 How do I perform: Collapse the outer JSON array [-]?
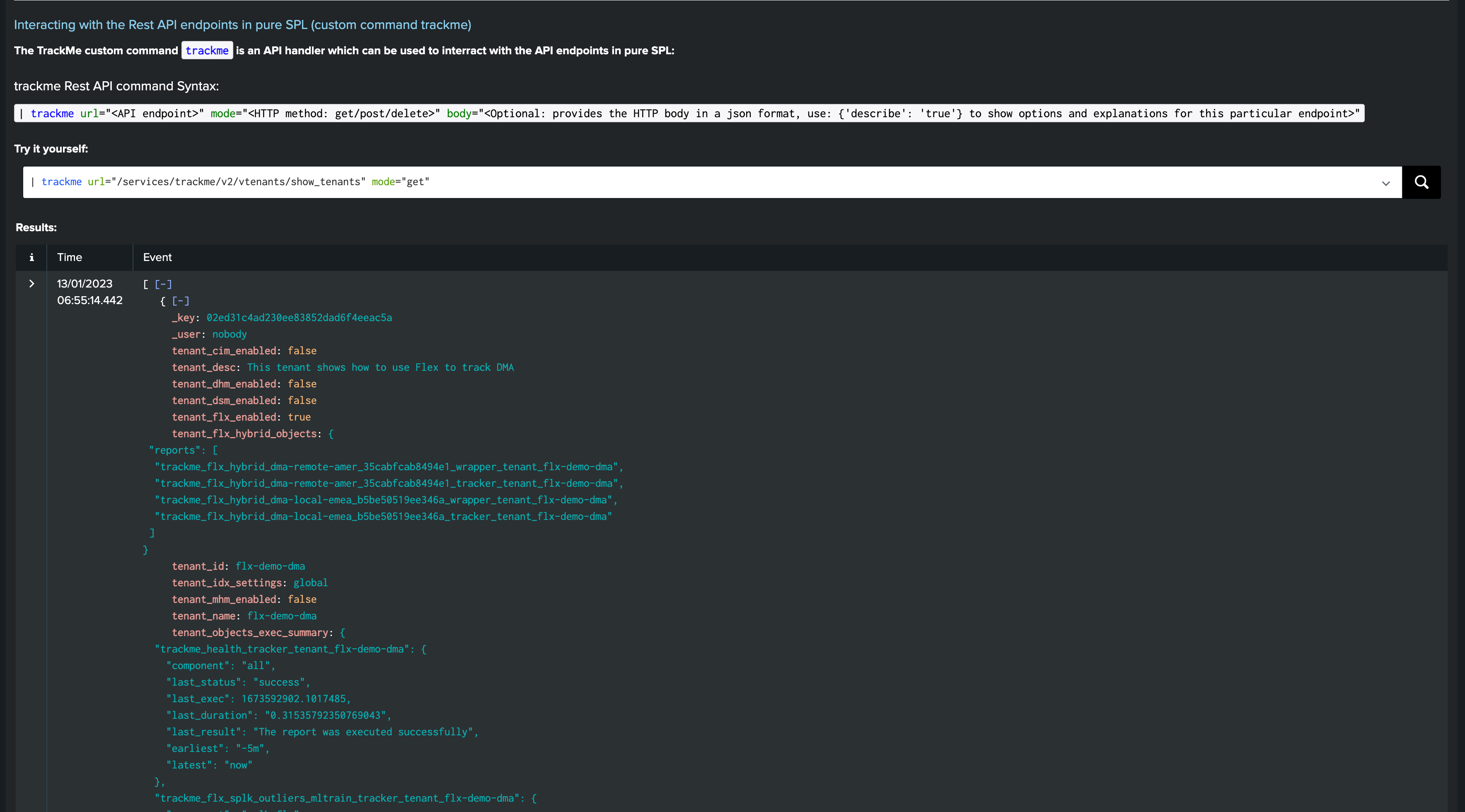point(163,284)
